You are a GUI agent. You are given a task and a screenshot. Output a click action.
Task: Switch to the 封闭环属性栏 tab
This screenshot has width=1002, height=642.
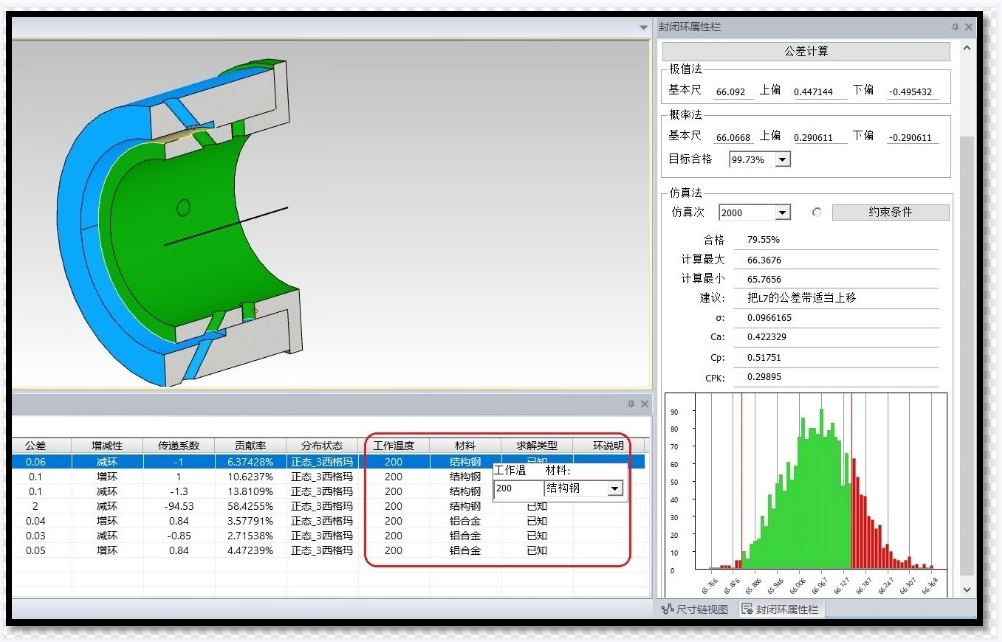coord(781,609)
